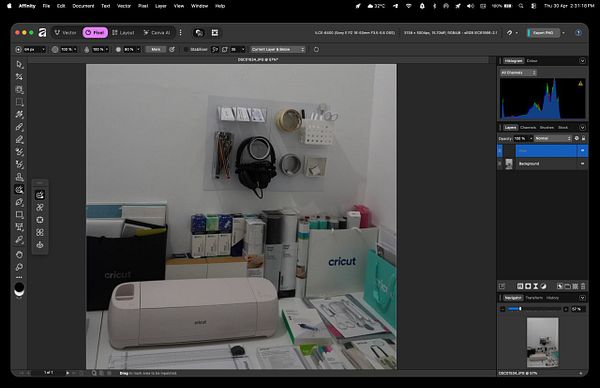The height and width of the screenshot is (388, 600).
Task: Delete the layer using the trash icon
Action: pos(583,286)
